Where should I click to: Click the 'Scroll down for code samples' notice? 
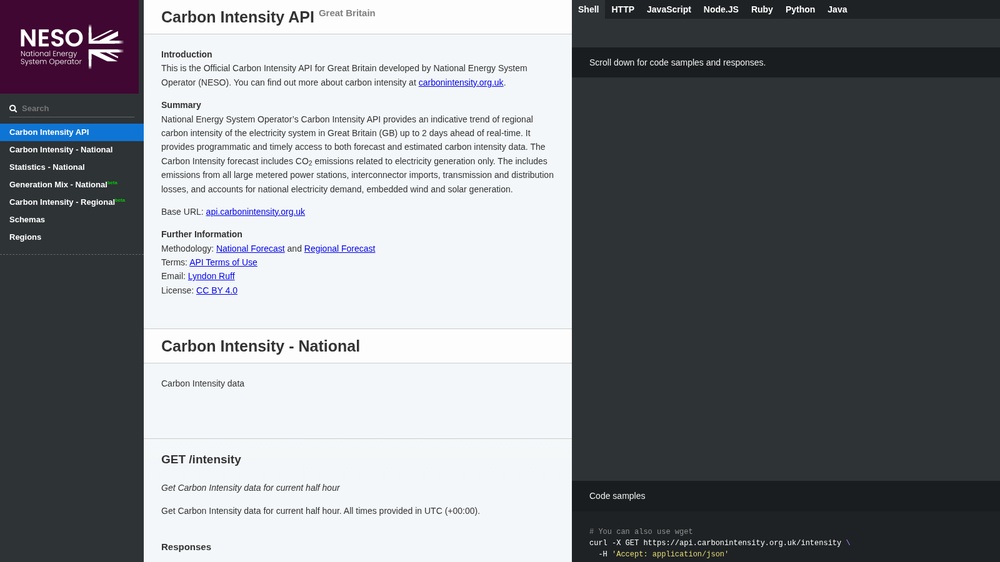pos(677,63)
